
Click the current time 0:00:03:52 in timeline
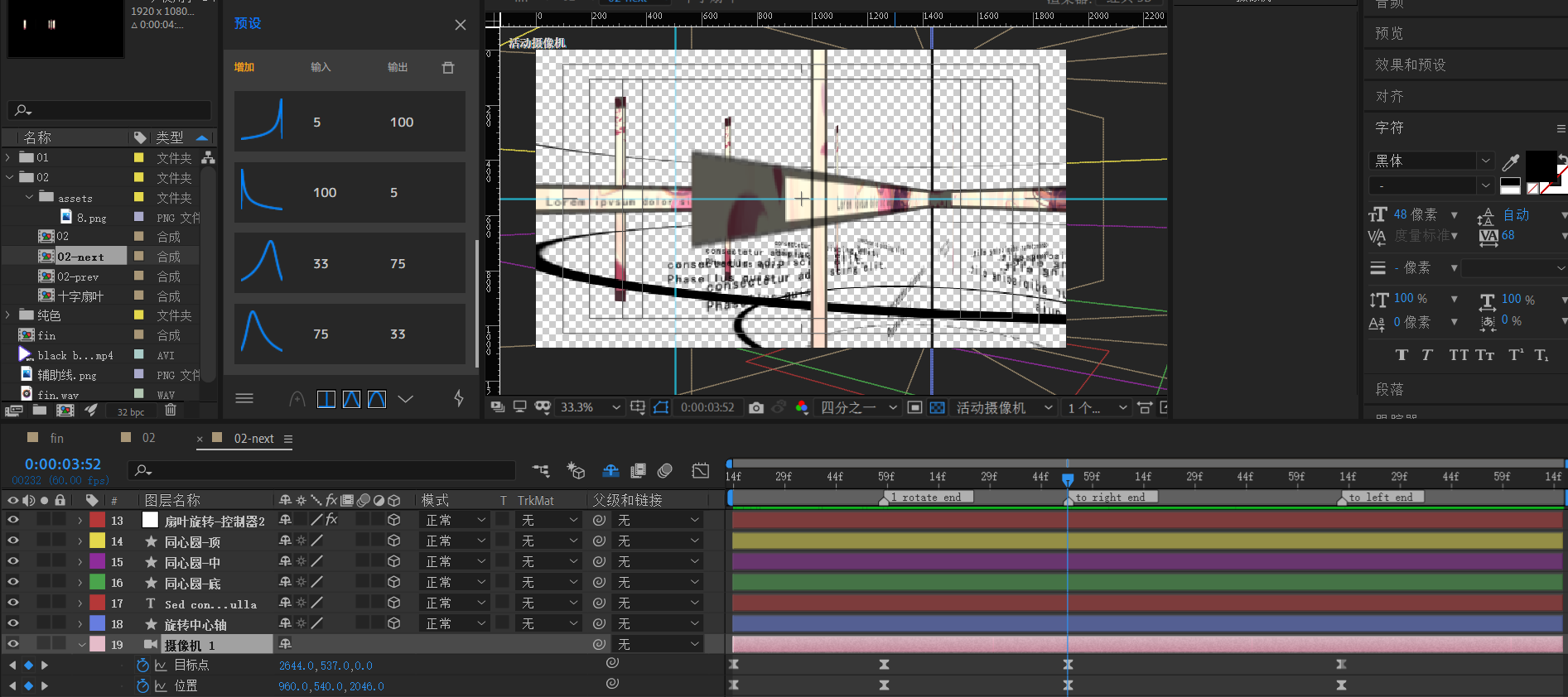(63, 464)
